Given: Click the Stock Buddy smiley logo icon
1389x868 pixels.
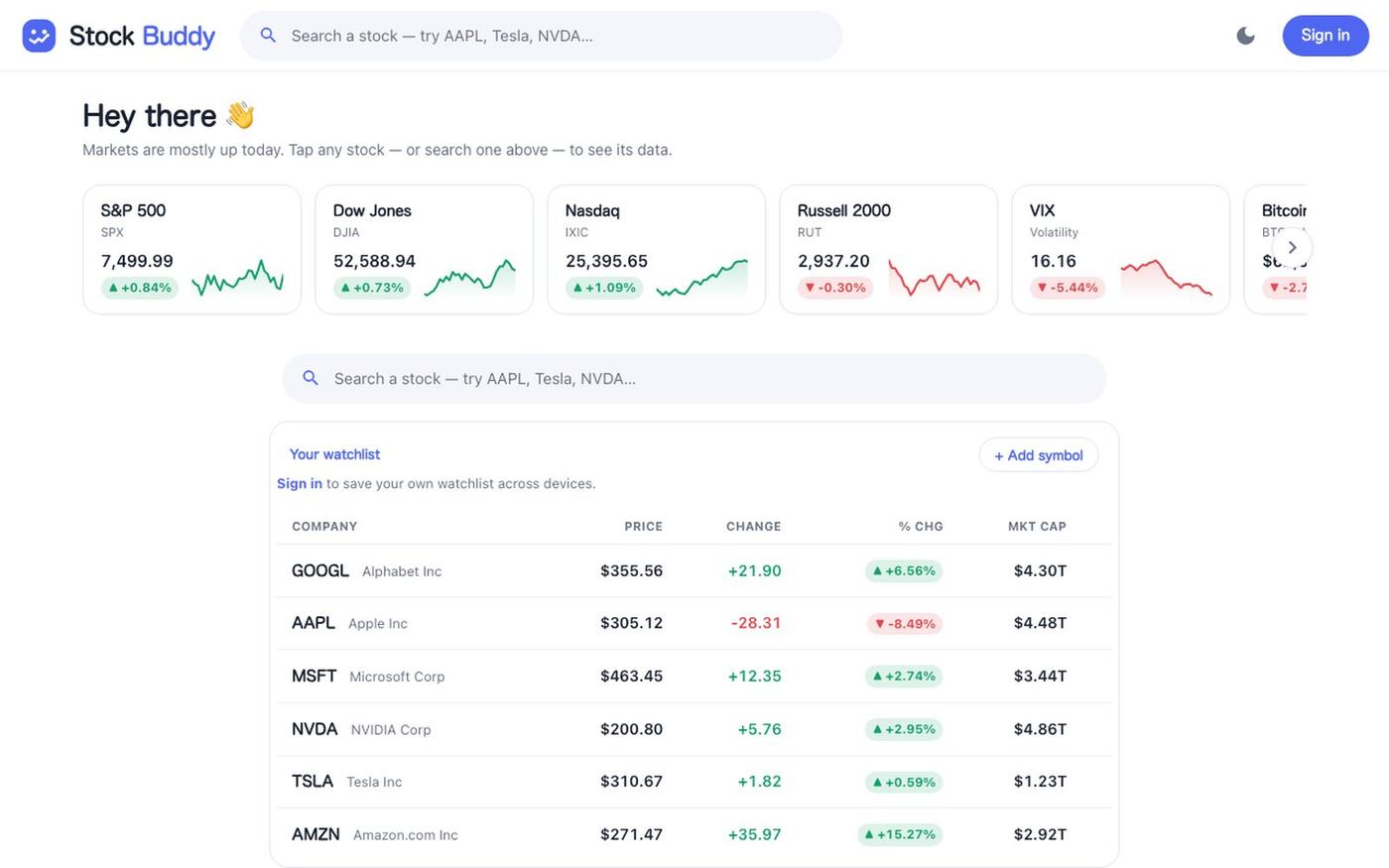Looking at the screenshot, I should pos(39,36).
